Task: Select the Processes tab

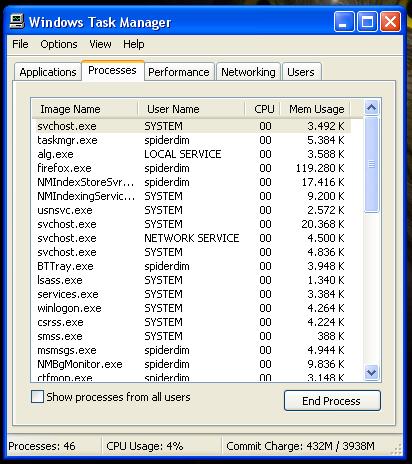Action: coord(112,70)
